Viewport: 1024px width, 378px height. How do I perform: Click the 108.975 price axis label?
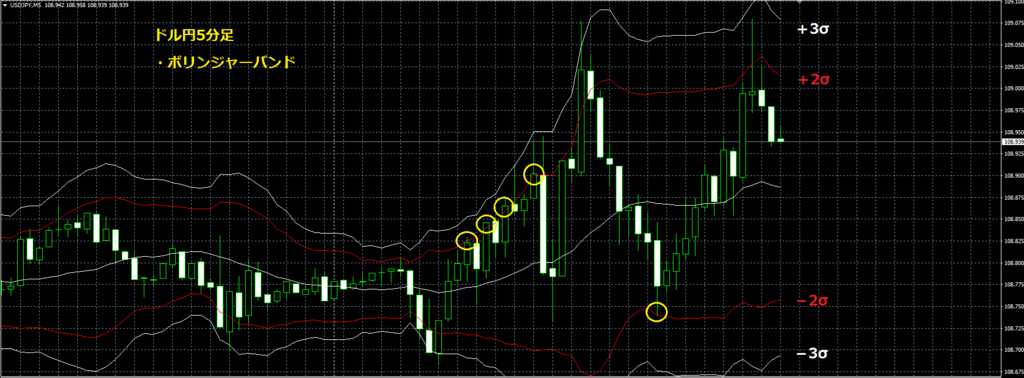coord(1014,110)
